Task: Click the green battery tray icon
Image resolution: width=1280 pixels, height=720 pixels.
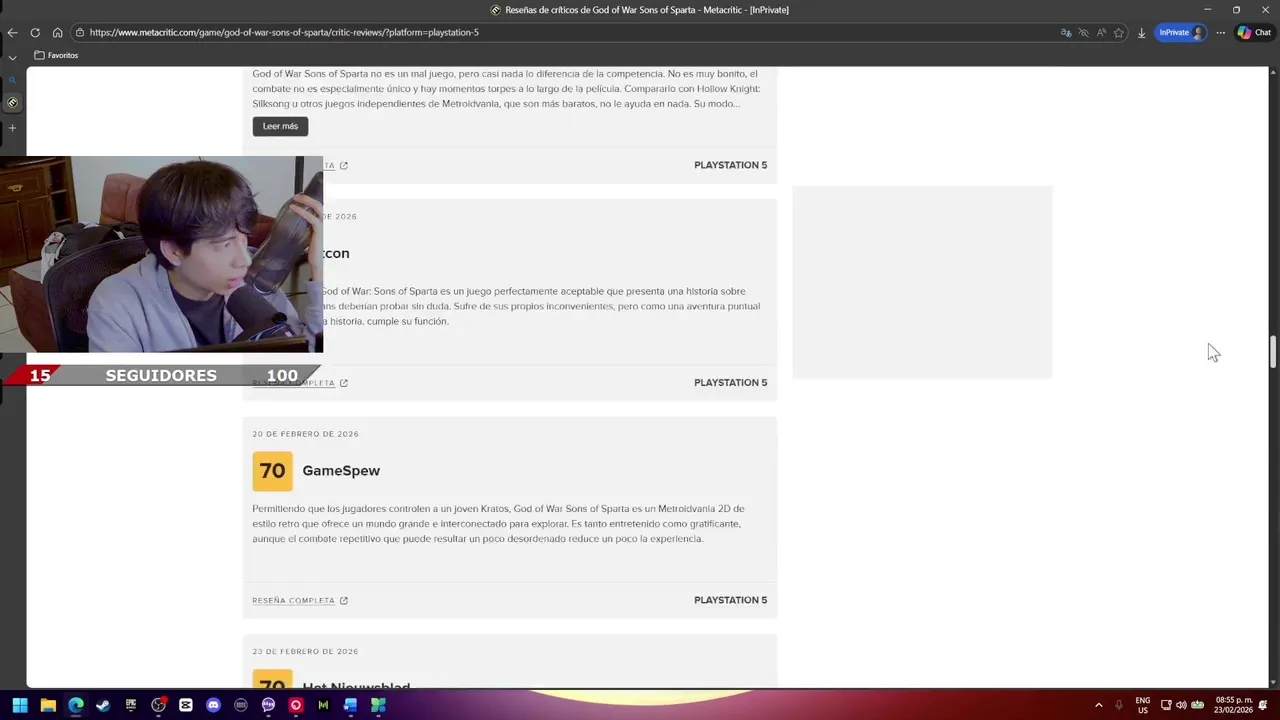Action: [x=1197, y=705]
